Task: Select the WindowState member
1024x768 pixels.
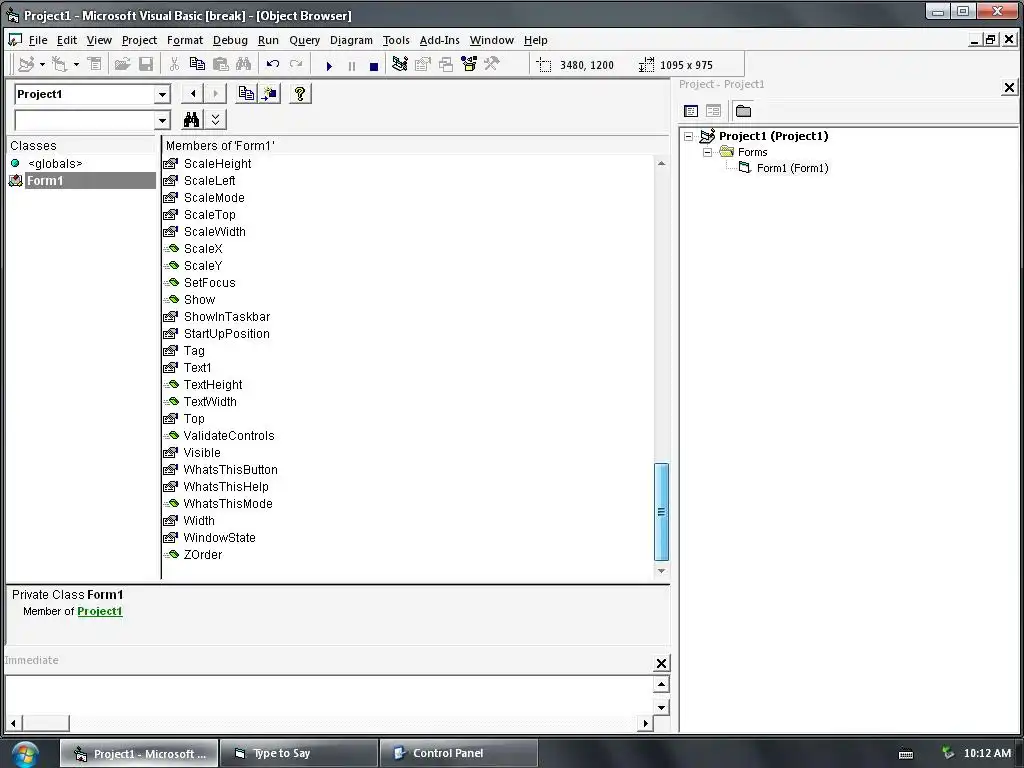Action: 219,537
